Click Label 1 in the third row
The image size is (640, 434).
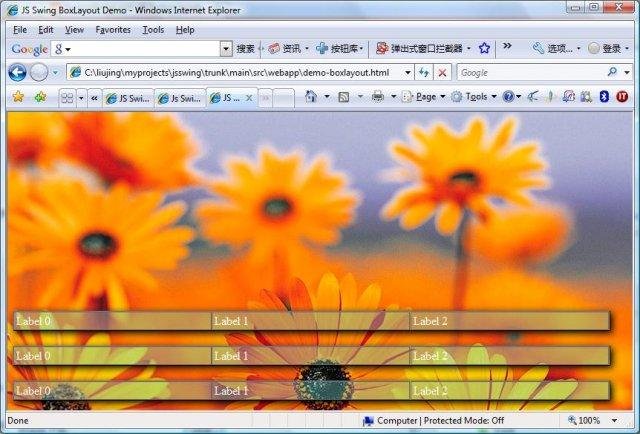click(x=231, y=391)
